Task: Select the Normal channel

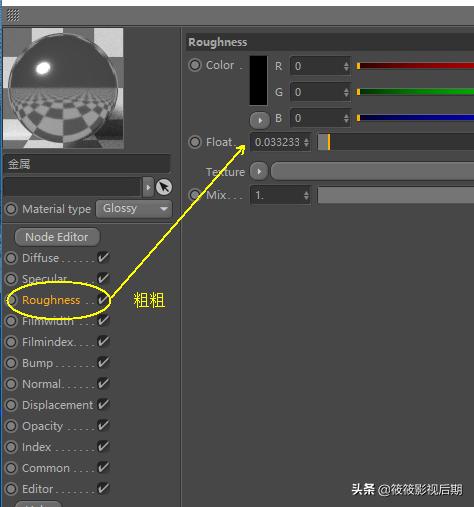Action: coord(41,384)
